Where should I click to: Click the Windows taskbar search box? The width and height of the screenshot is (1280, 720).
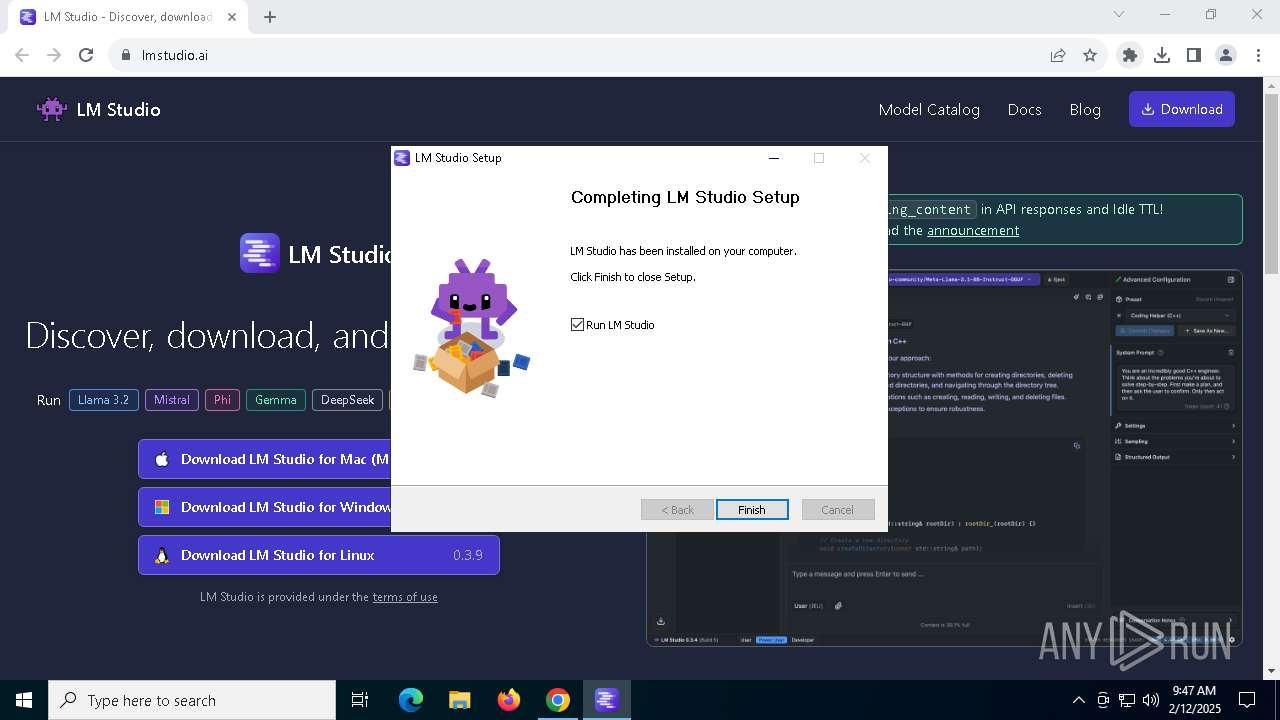tap(192, 700)
